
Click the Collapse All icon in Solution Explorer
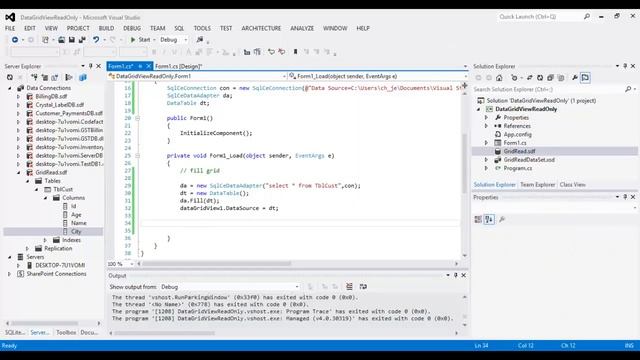point(550,78)
